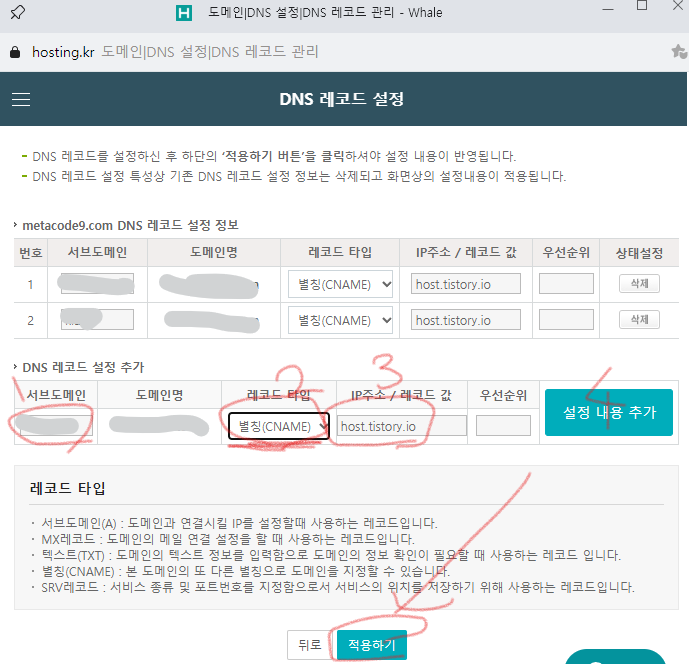Click the priority field in row 2
This screenshot has height=664, width=689.
tap(566, 320)
